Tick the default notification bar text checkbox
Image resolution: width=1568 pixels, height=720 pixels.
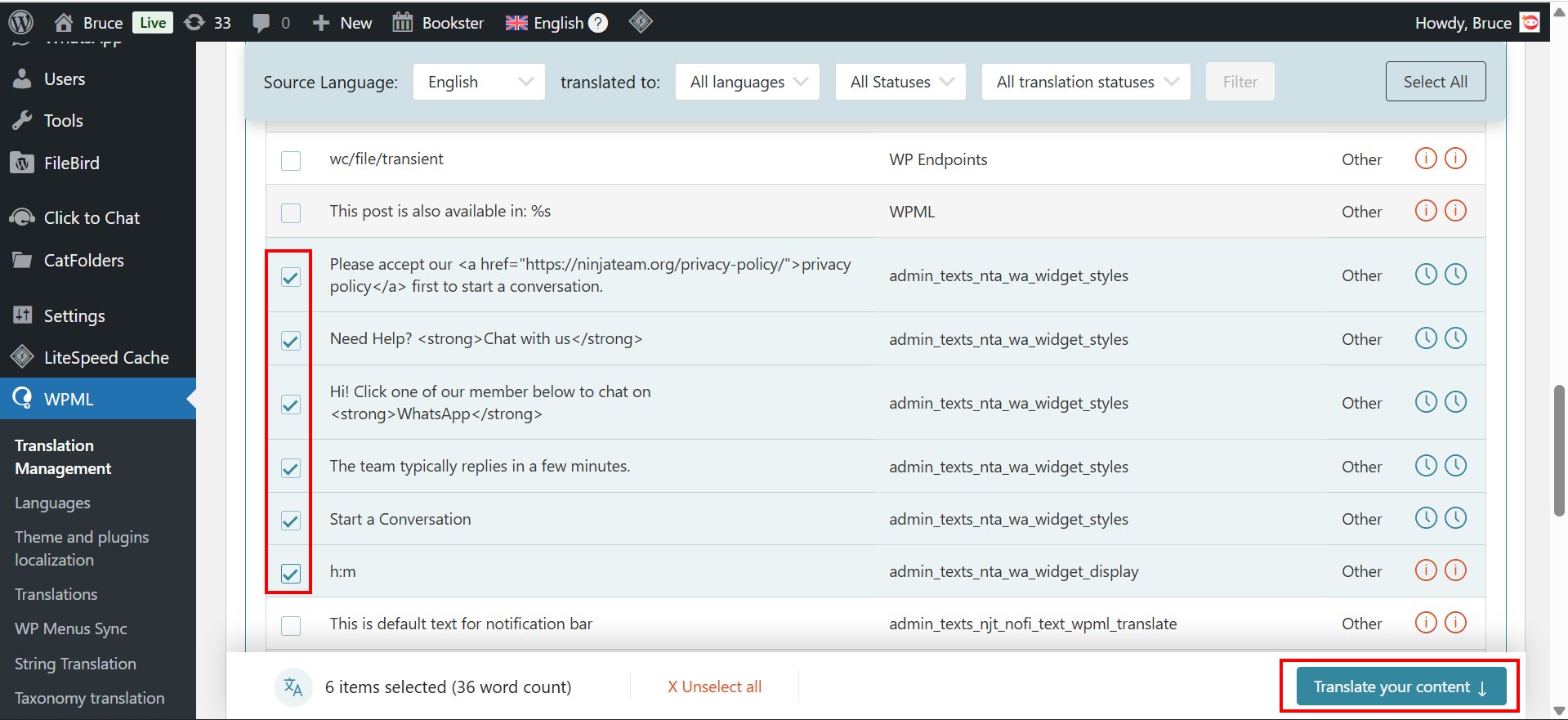[x=291, y=625]
